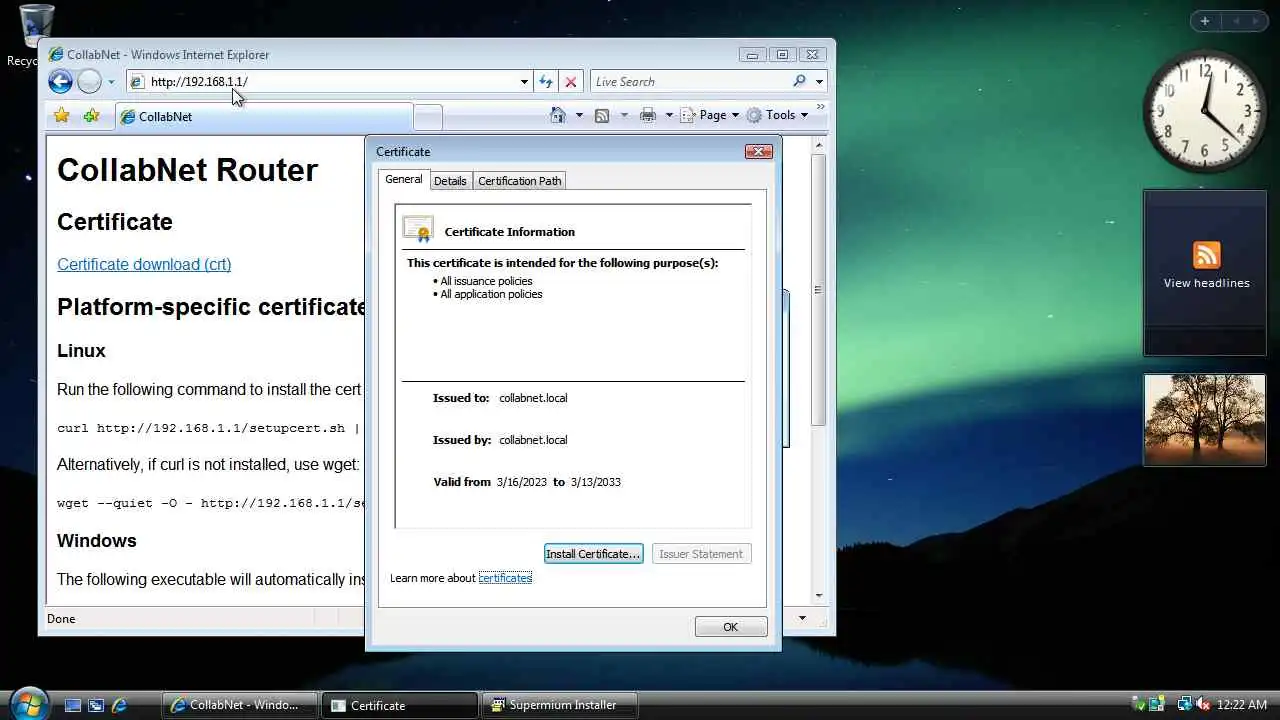Click the sidebar next gadgets page arrow
Screen dimensions: 1280x720
pos(1256,21)
